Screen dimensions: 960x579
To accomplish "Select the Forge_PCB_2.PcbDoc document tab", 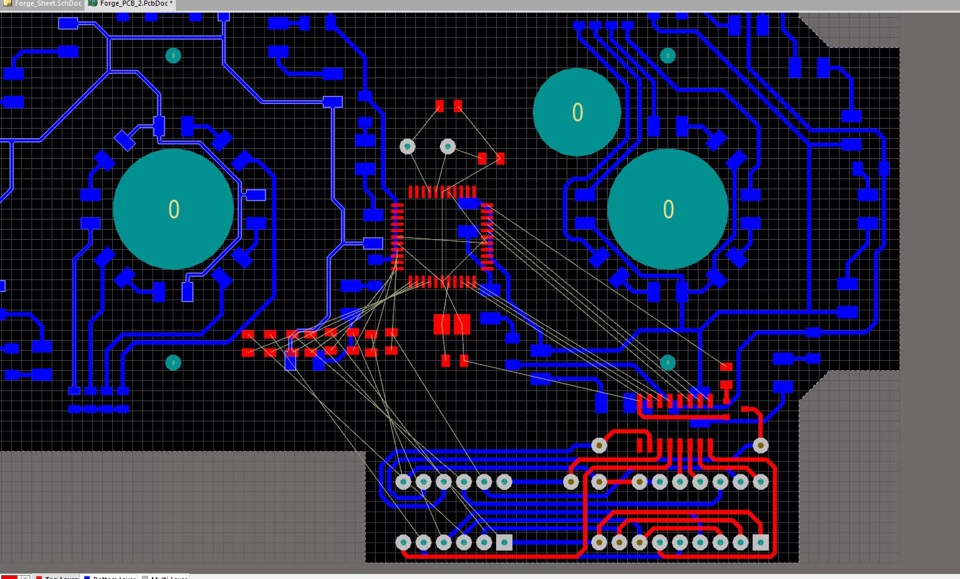I will pyautogui.click(x=130, y=4).
